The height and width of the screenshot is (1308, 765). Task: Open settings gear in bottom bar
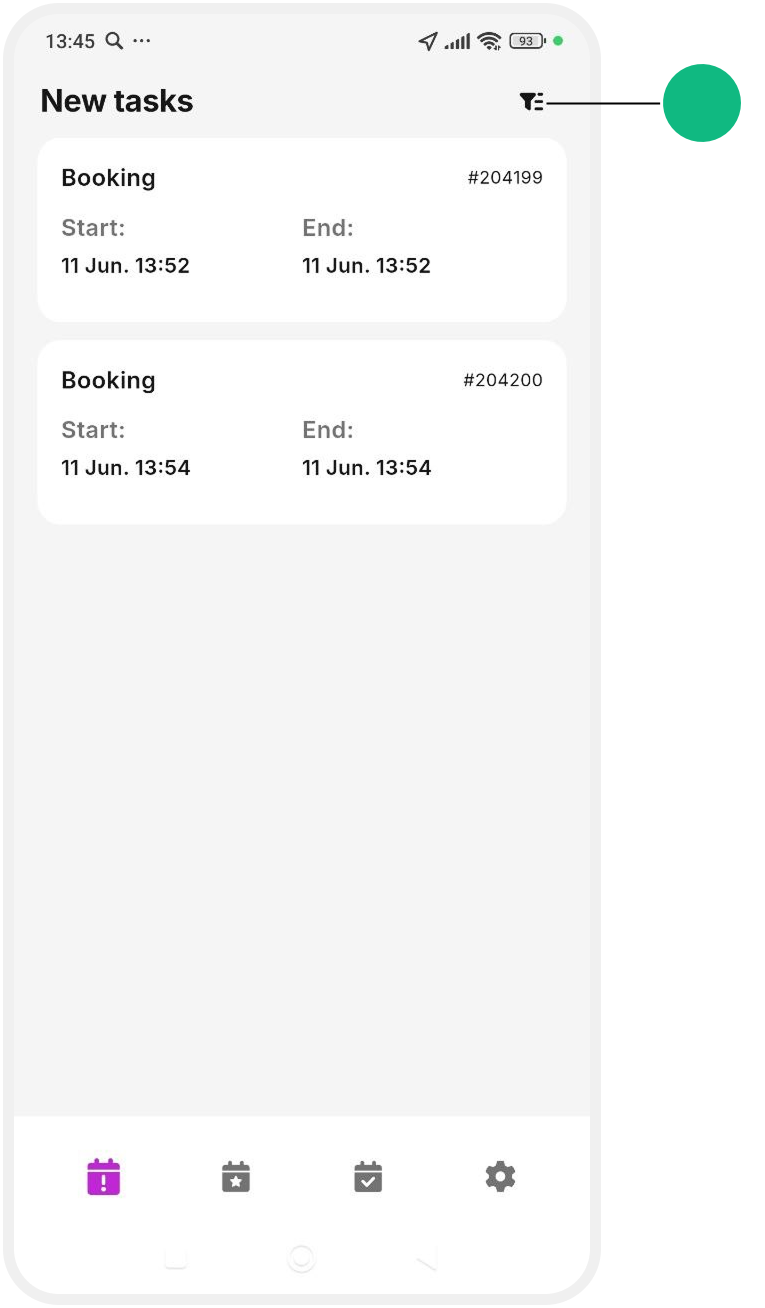point(500,1176)
